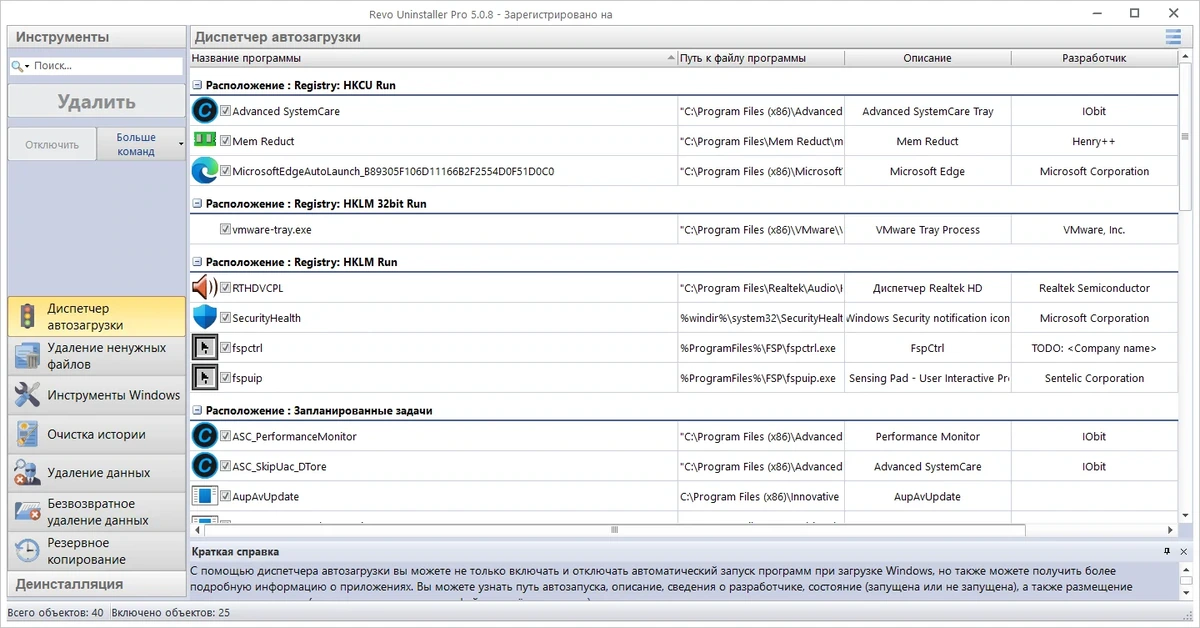Image resolution: width=1200 pixels, height=628 pixels.
Task: Click the Advanced SystemCare program icon
Action: tap(204, 111)
